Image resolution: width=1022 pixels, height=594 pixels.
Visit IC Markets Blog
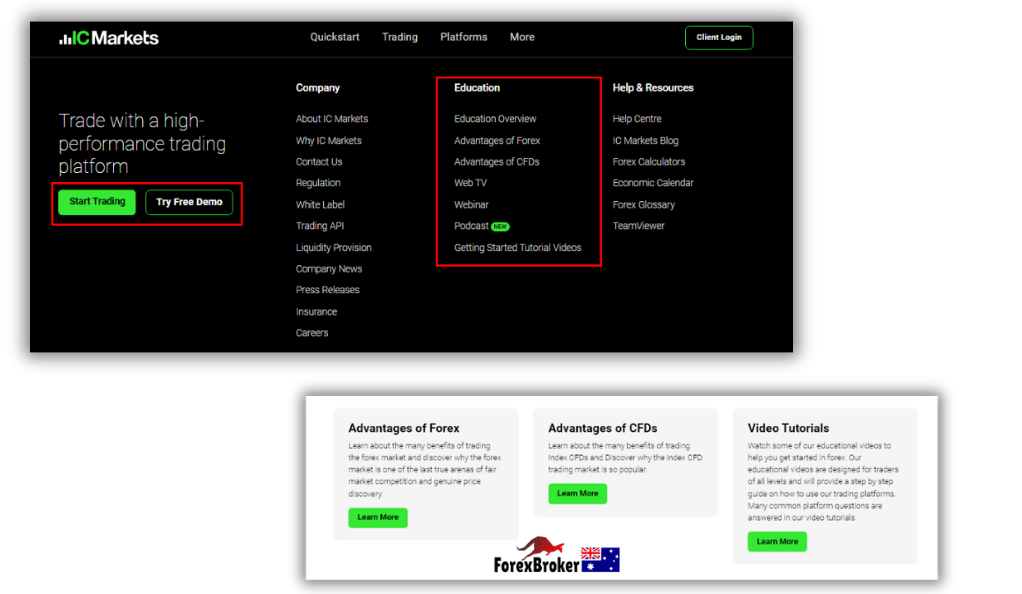click(x=645, y=140)
